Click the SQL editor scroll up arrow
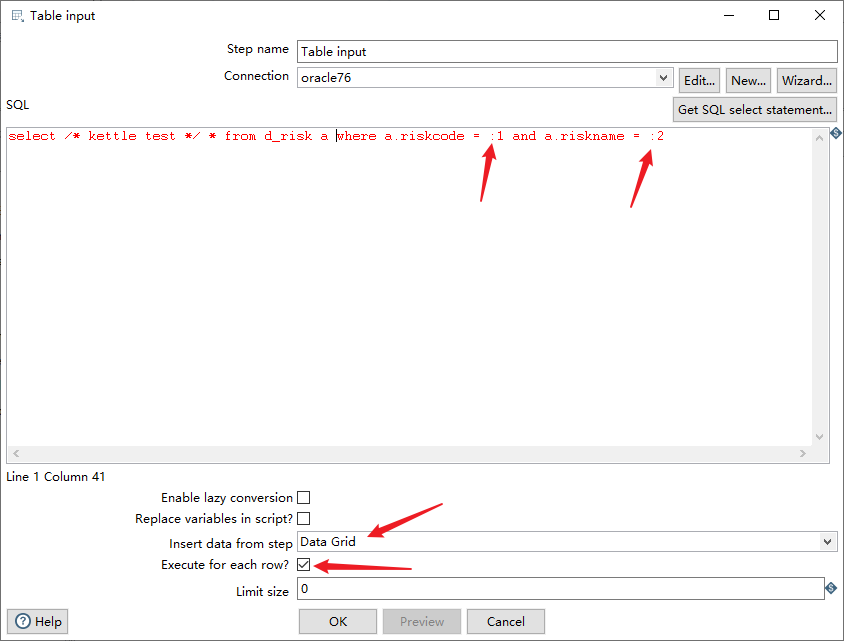Screen dimensions: 844x641 tap(820, 138)
